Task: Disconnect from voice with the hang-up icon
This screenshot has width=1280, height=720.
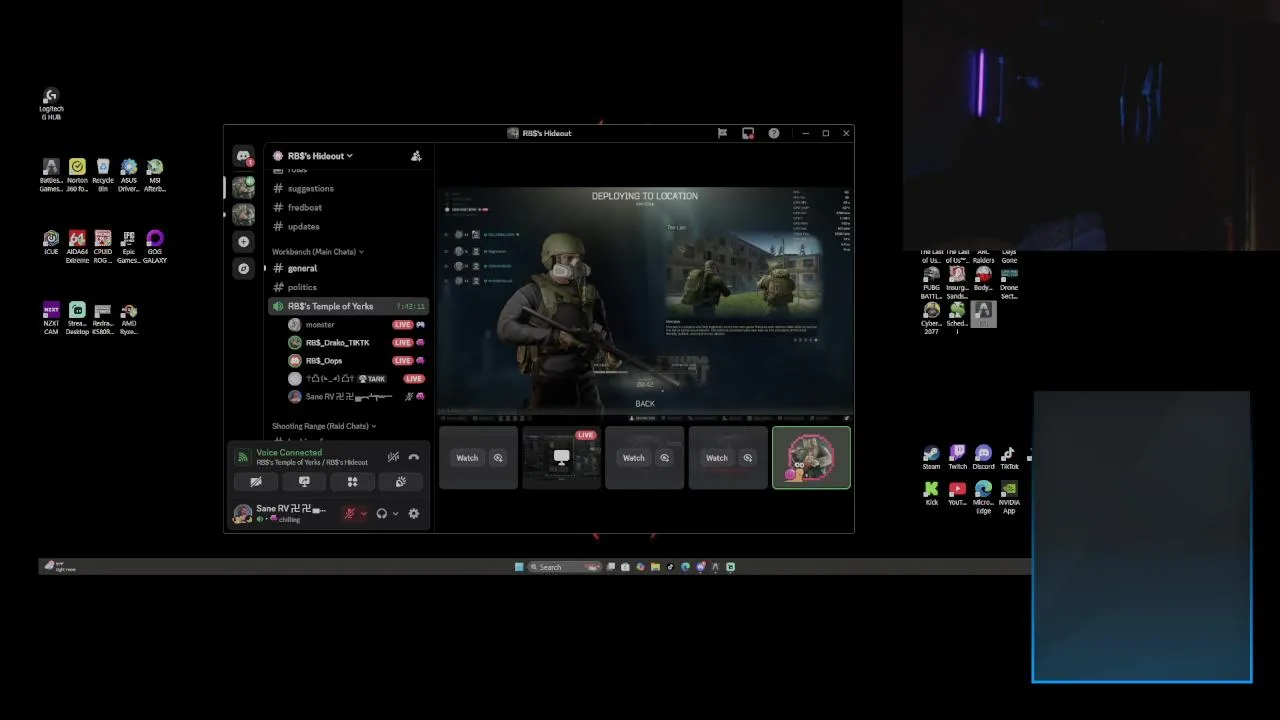Action: [x=414, y=457]
